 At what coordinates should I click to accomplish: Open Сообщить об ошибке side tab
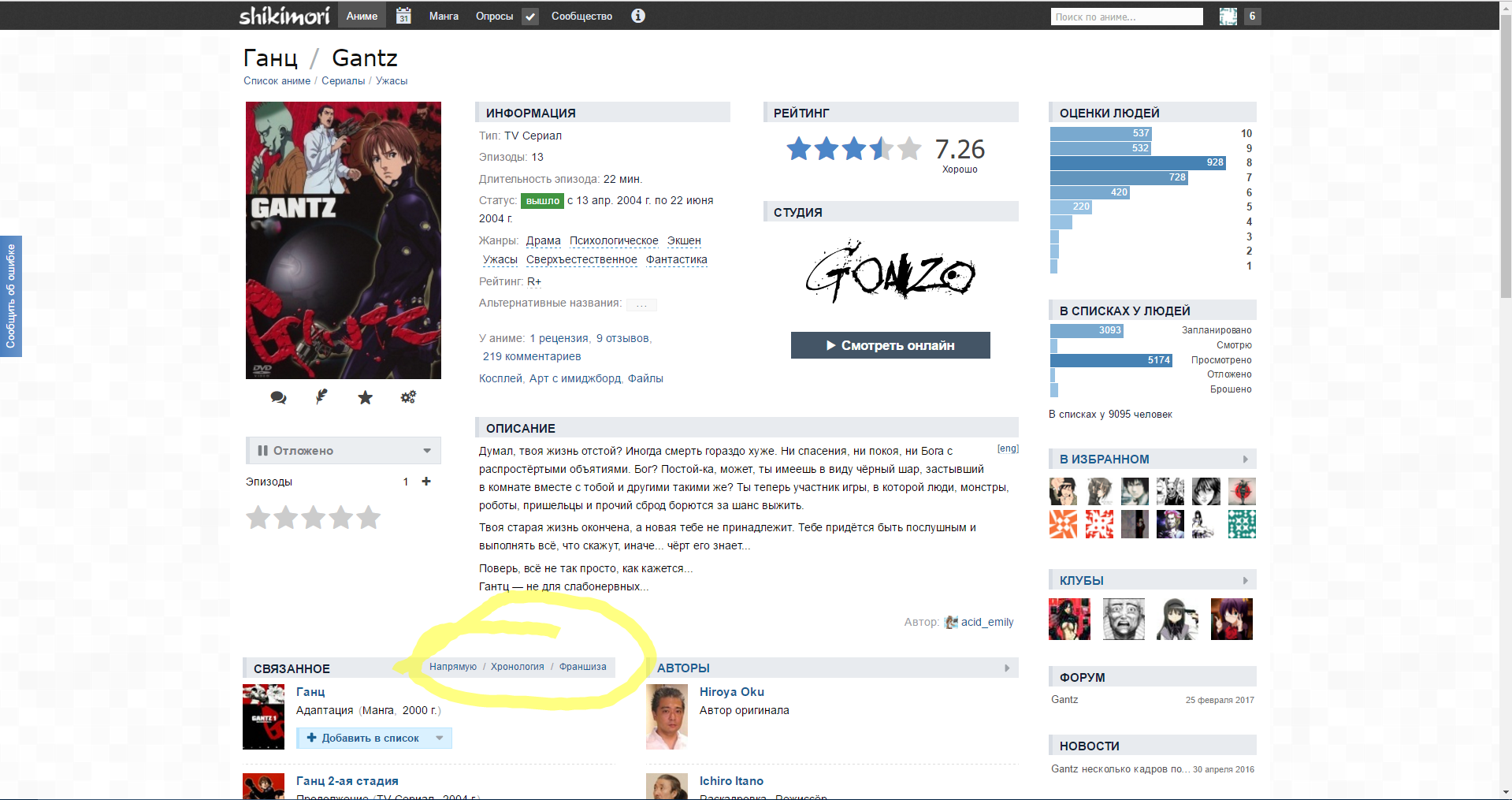(11, 296)
